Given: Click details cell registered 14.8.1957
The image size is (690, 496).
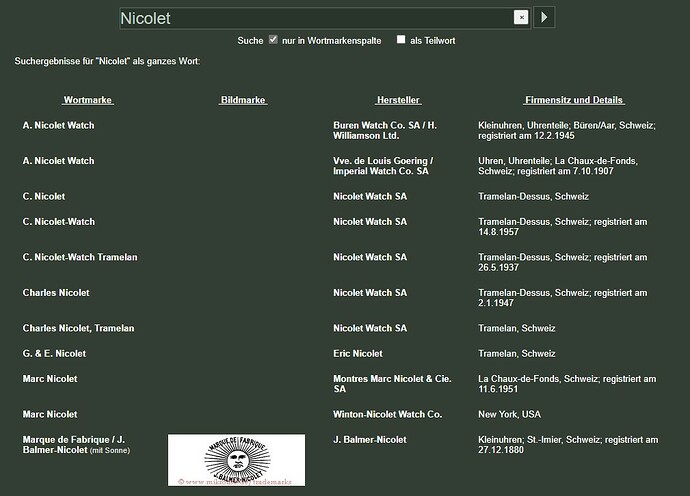Looking at the screenshot, I should tap(563, 227).
